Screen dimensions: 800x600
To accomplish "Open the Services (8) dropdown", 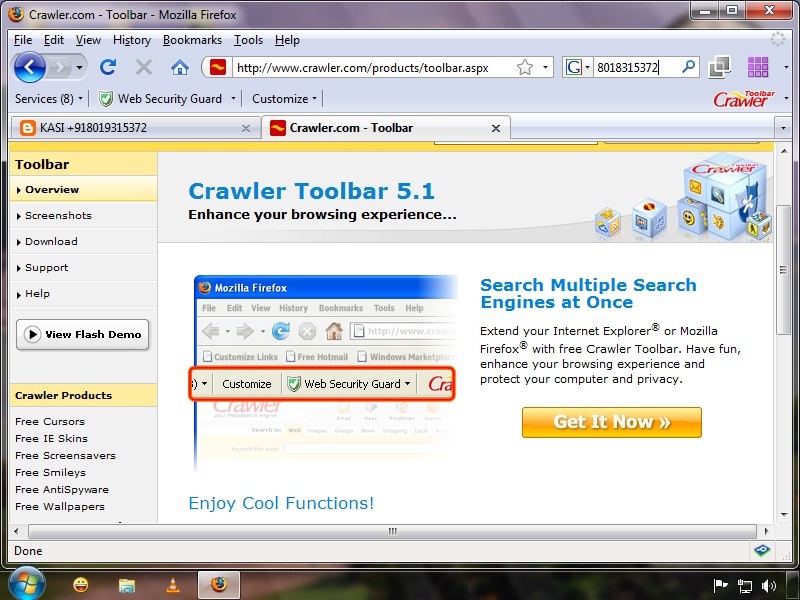I will pyautogui.click(x=48, y=98).
